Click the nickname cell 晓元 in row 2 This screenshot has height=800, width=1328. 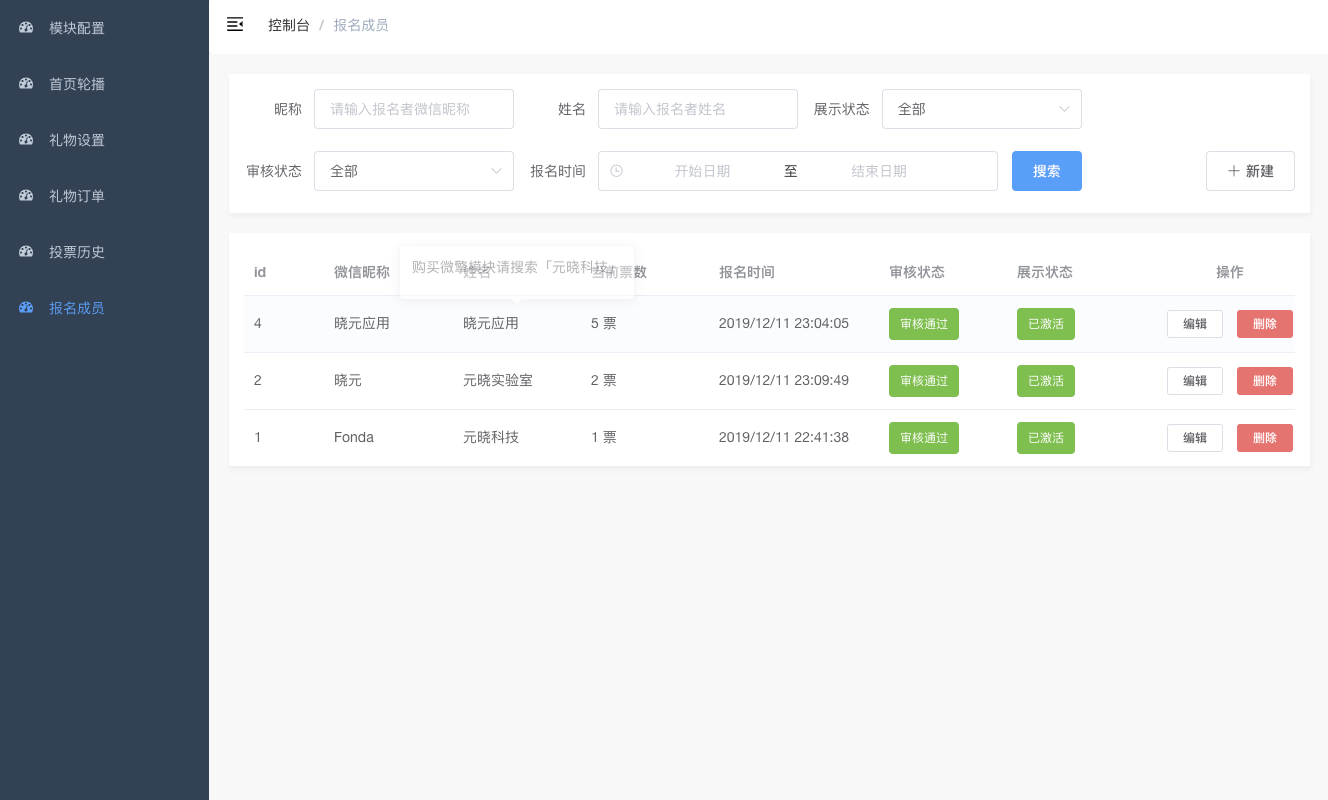pyautogui.click(x=348, y=380)
